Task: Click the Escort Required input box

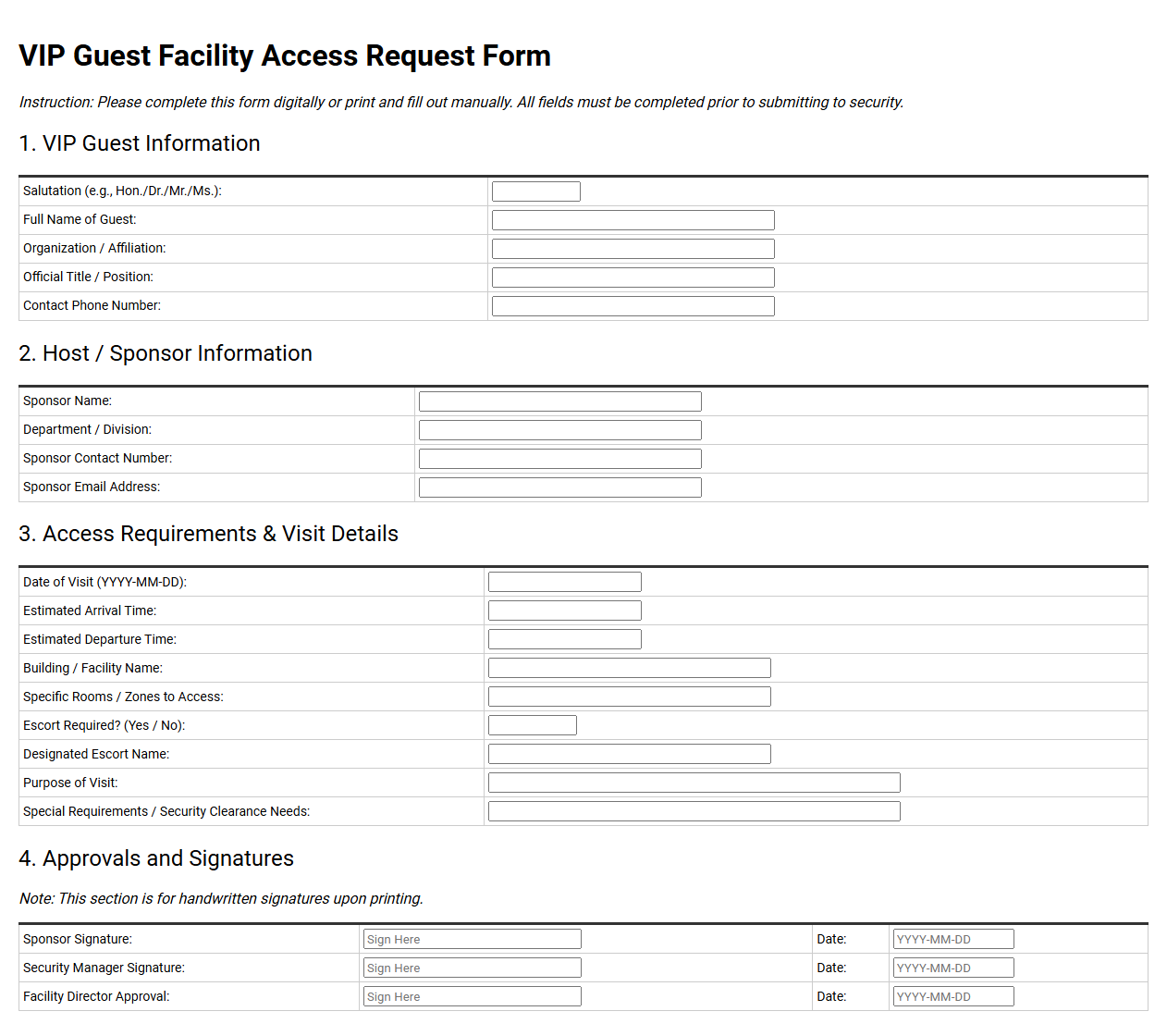Action: coord(533,725)
